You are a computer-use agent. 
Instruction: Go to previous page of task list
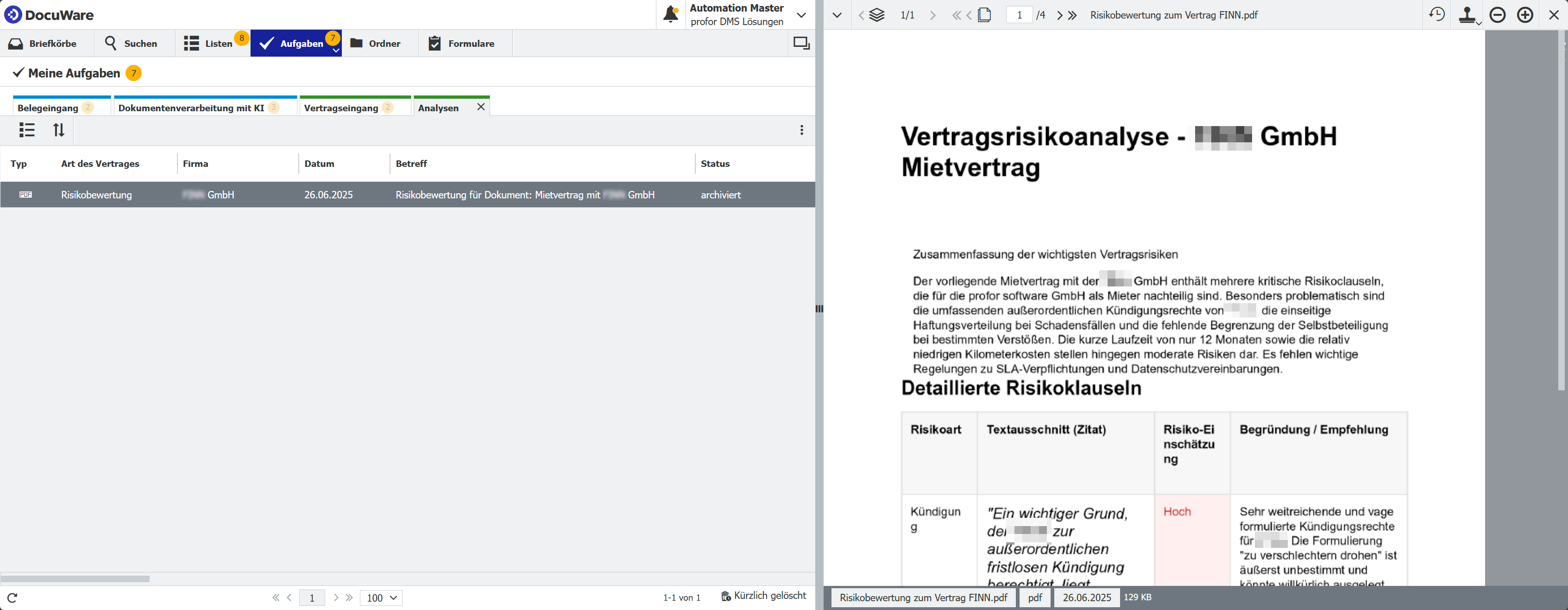click(x=289, y=598)
